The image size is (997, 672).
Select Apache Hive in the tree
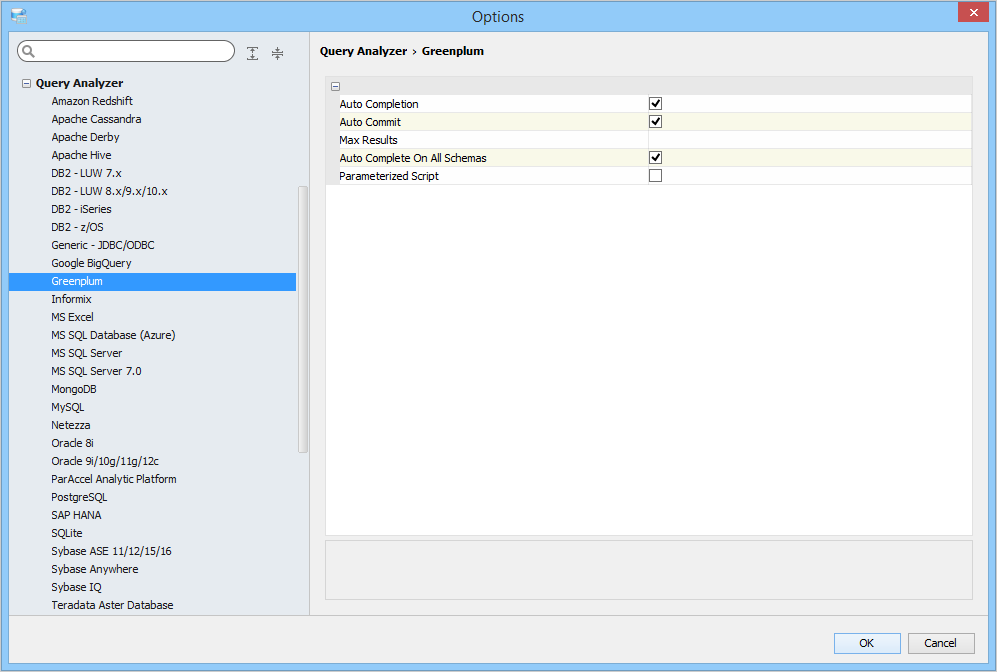(81, 155)
